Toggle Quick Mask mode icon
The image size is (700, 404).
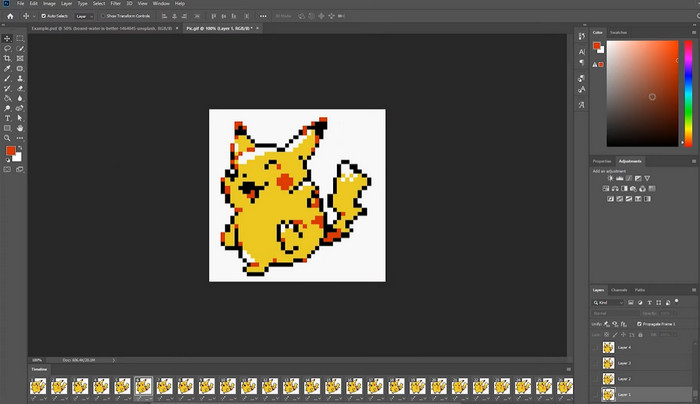(7, 170)
